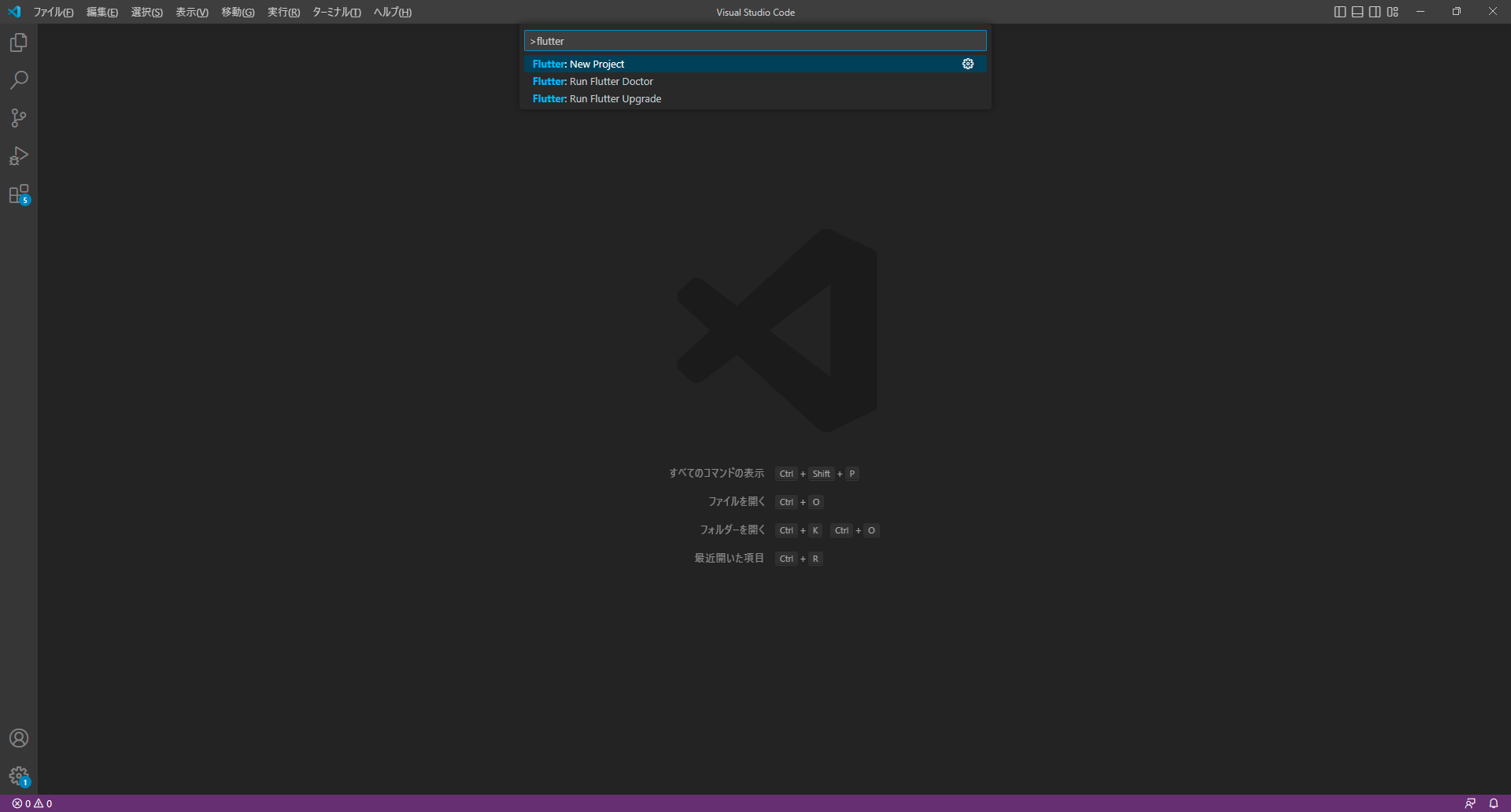
Task: Close the Visual Studio Code window
Action: click(x=1493, y=12)
